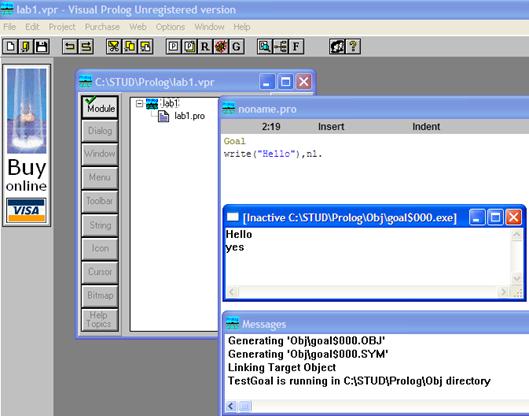Open the Purchase menu
Viewport: 529px width, 416px height.
[102, 27]
